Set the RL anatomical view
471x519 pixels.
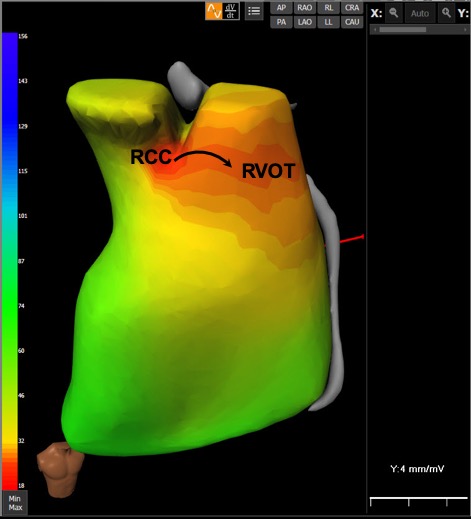[x=328, y=8]
